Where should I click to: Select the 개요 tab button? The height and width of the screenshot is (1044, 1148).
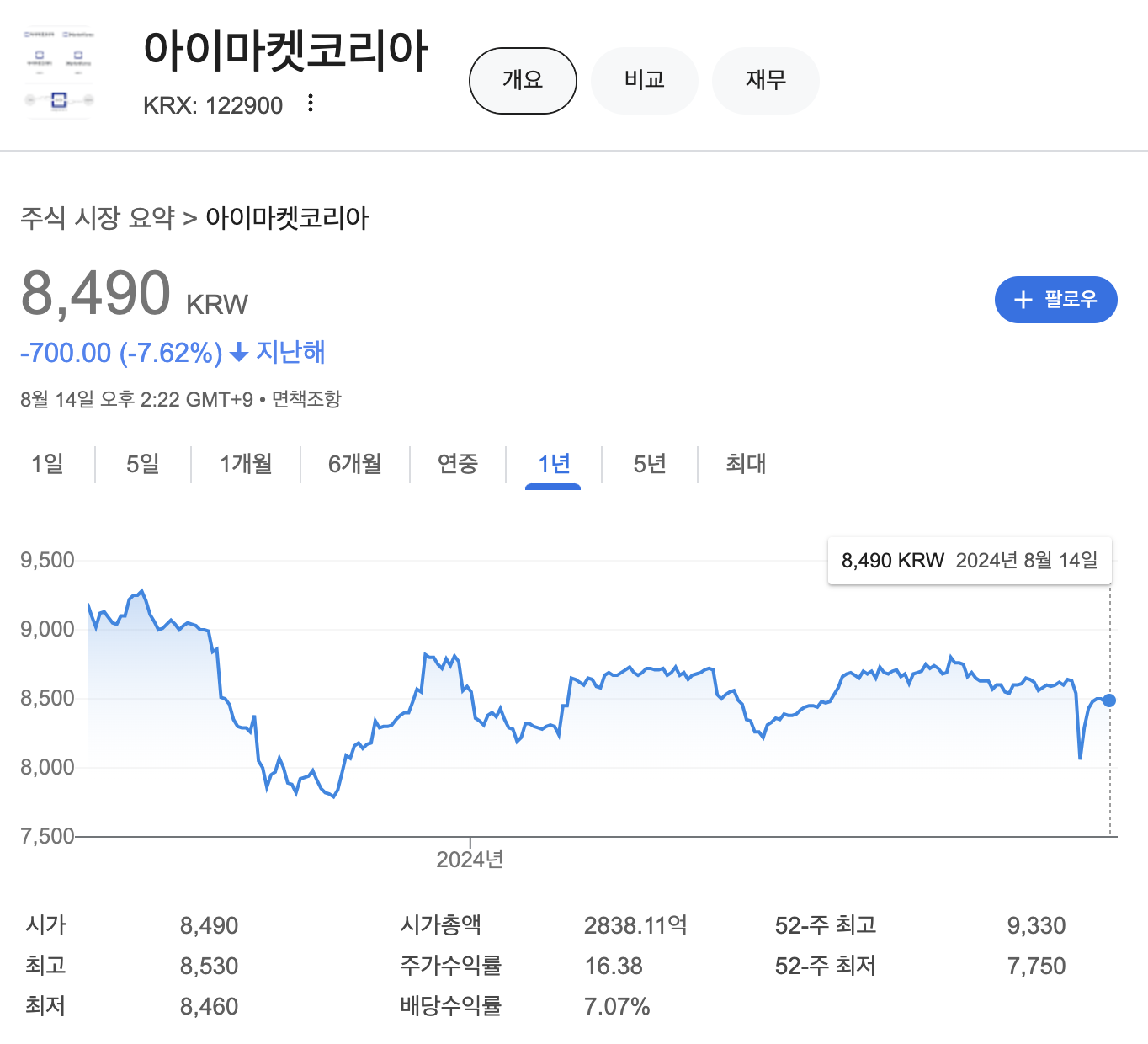click(x=523, y=81)
